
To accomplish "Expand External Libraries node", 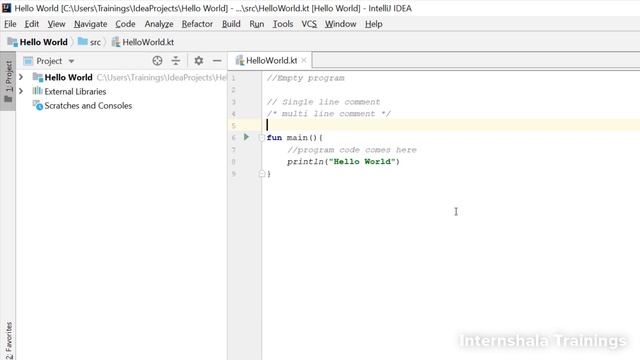I will [x=21, y=91].
